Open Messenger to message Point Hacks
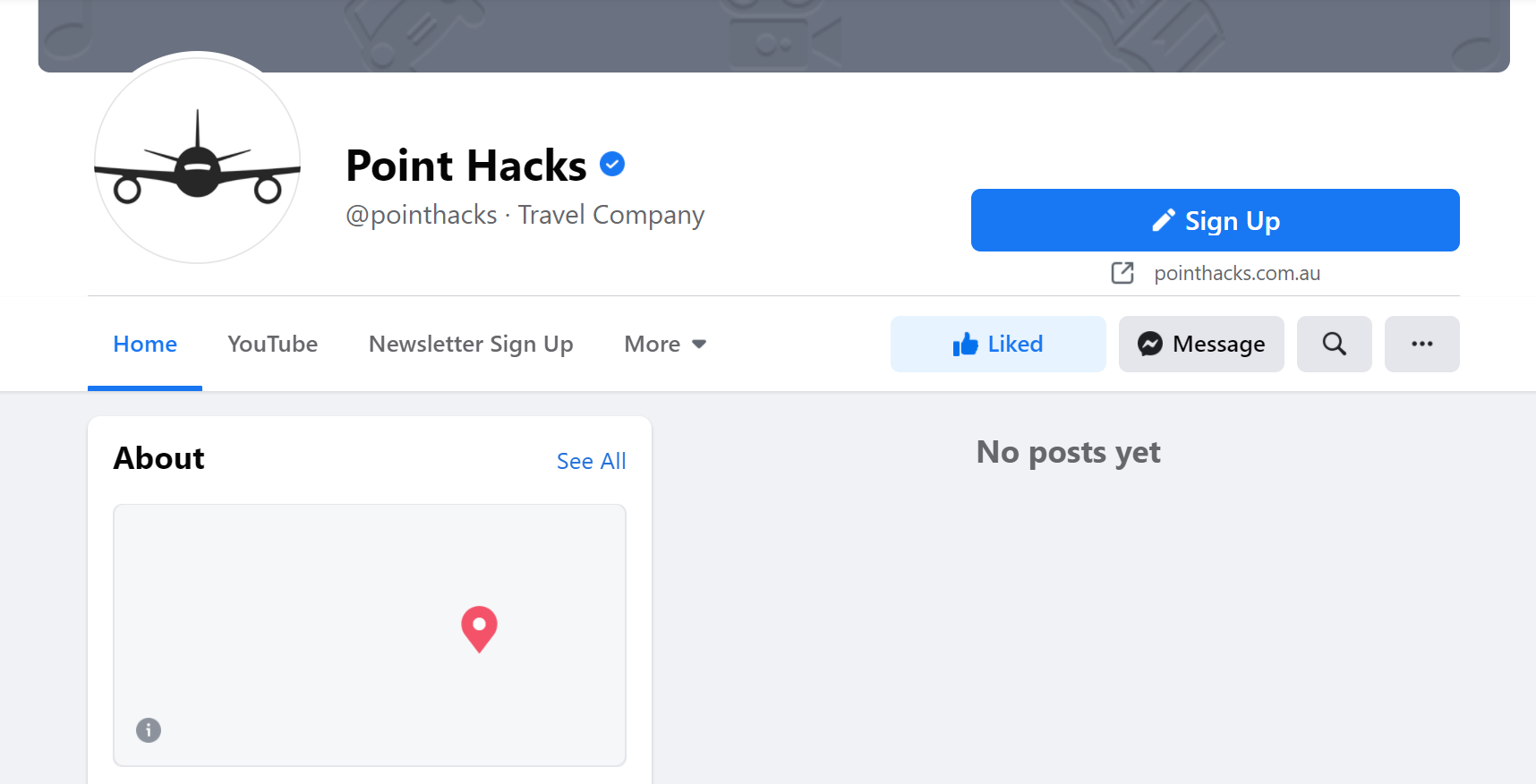 1200,344
